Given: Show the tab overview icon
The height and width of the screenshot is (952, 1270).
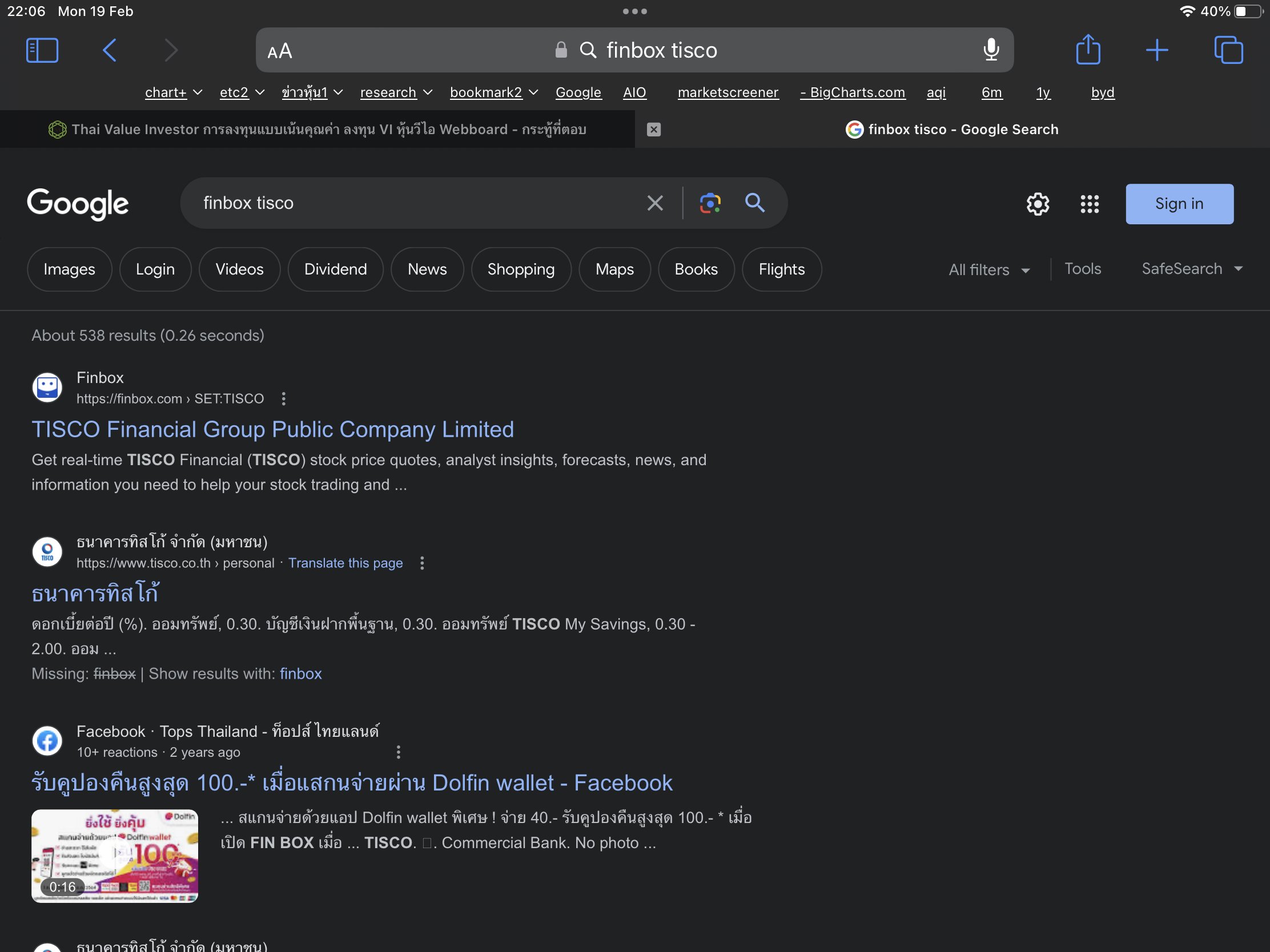Looking at the screenshot, I should pyautogui.click(x=1229, y=50).
